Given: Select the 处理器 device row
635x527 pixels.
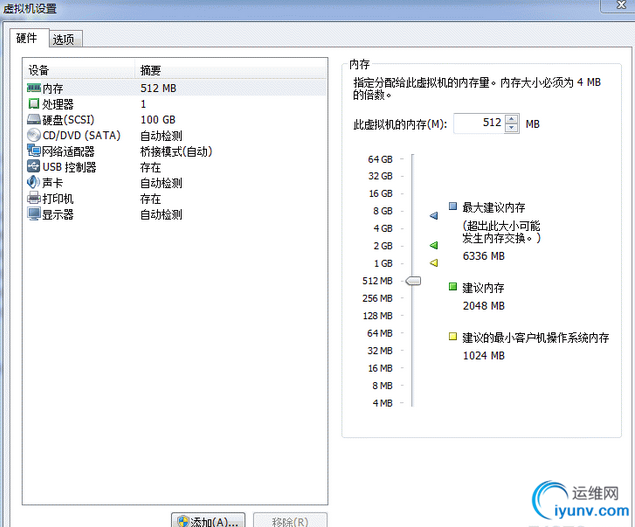Looking at the screenshot, I should (x=175, y=104).
